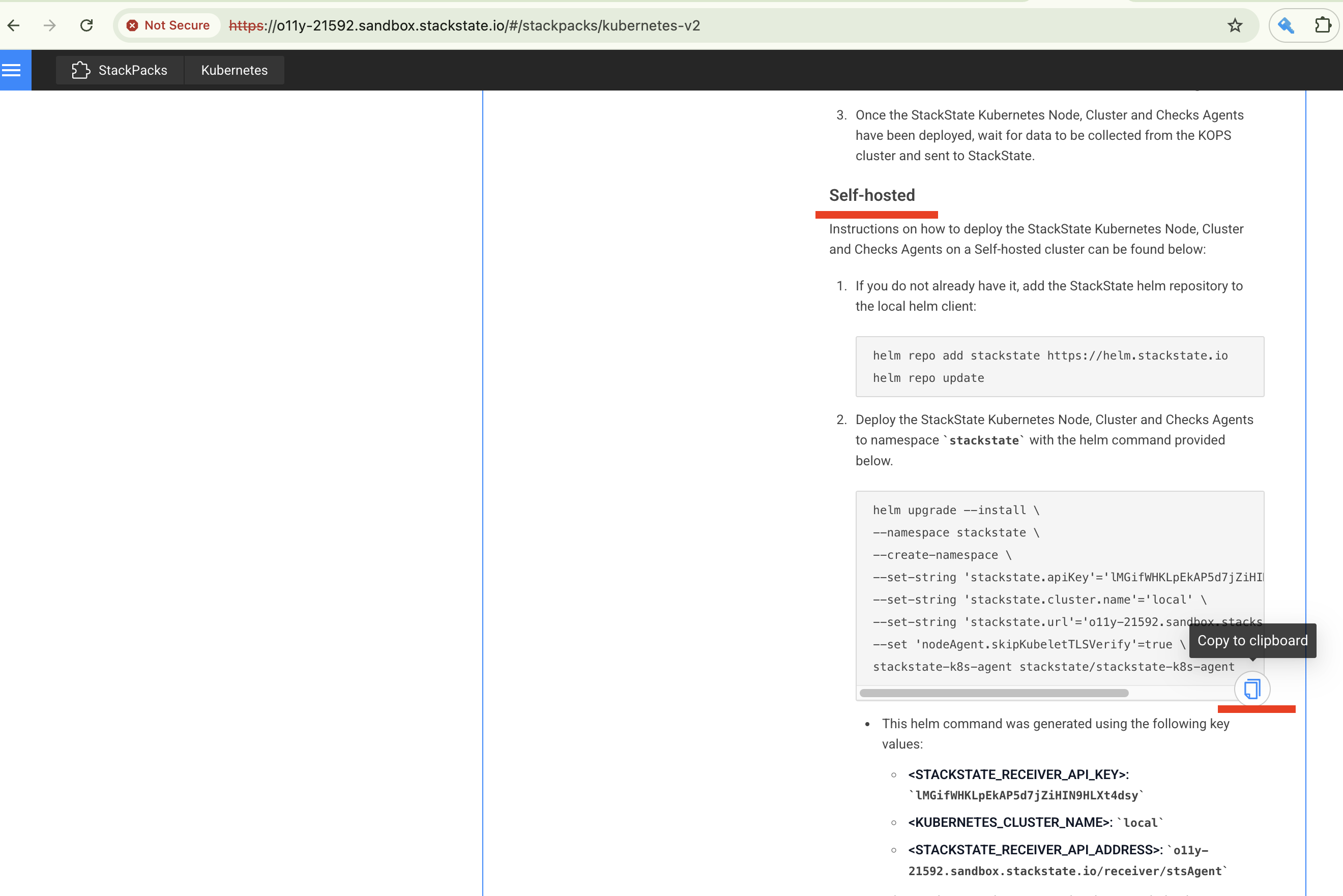Click the circular copy button below the code block
The image size is (1343, 896).
coord(1253,689)
